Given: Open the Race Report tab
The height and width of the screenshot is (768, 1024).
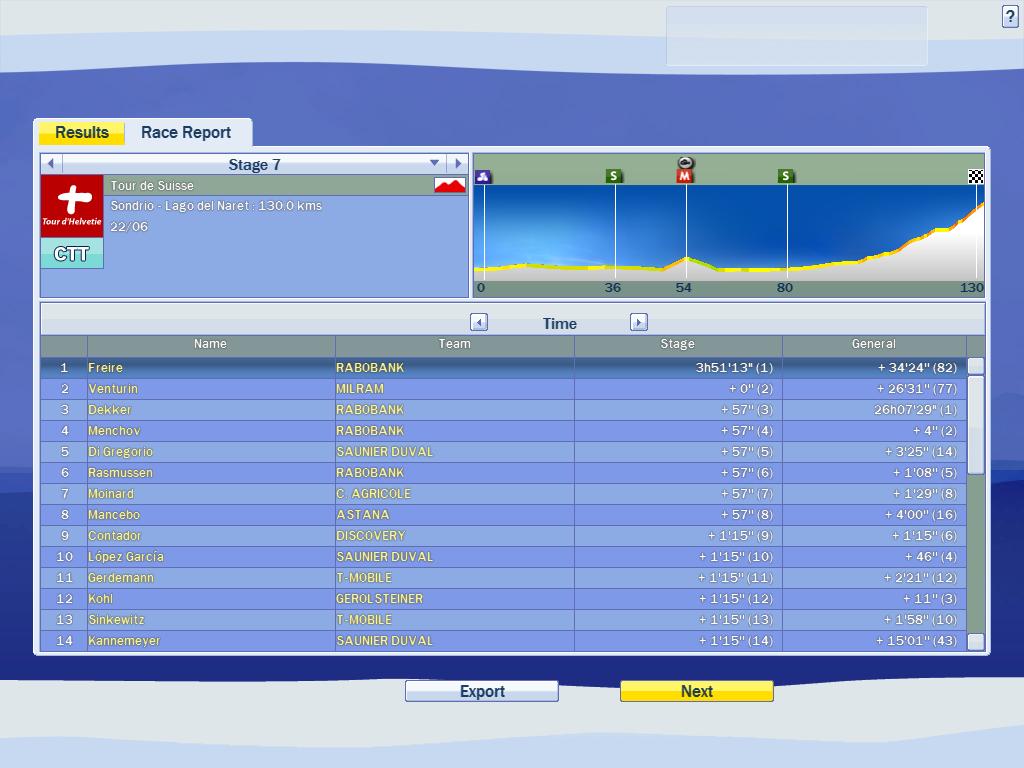Looking at the screenshot, I should 186,133.
